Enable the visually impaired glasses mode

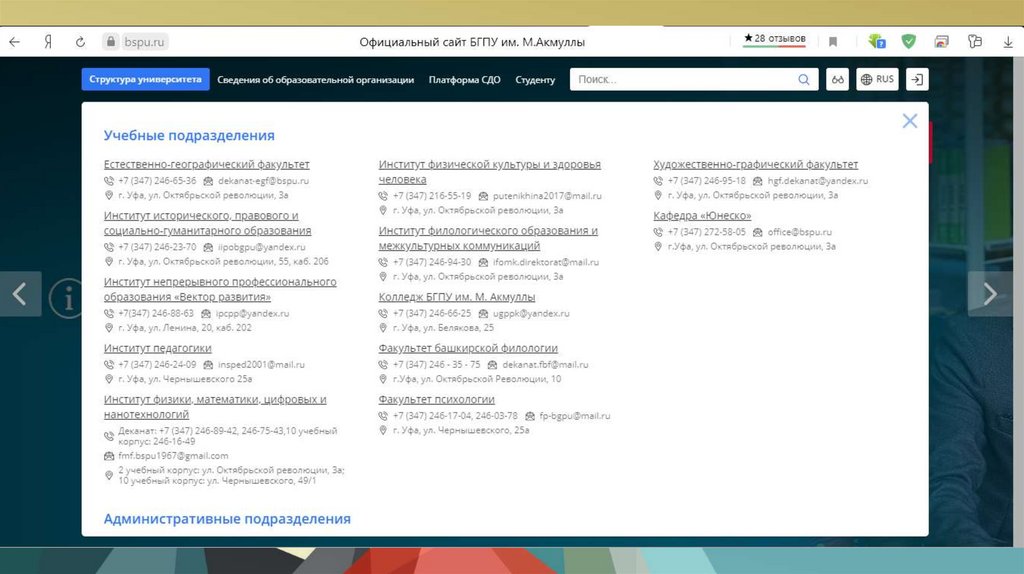[837, 80]
